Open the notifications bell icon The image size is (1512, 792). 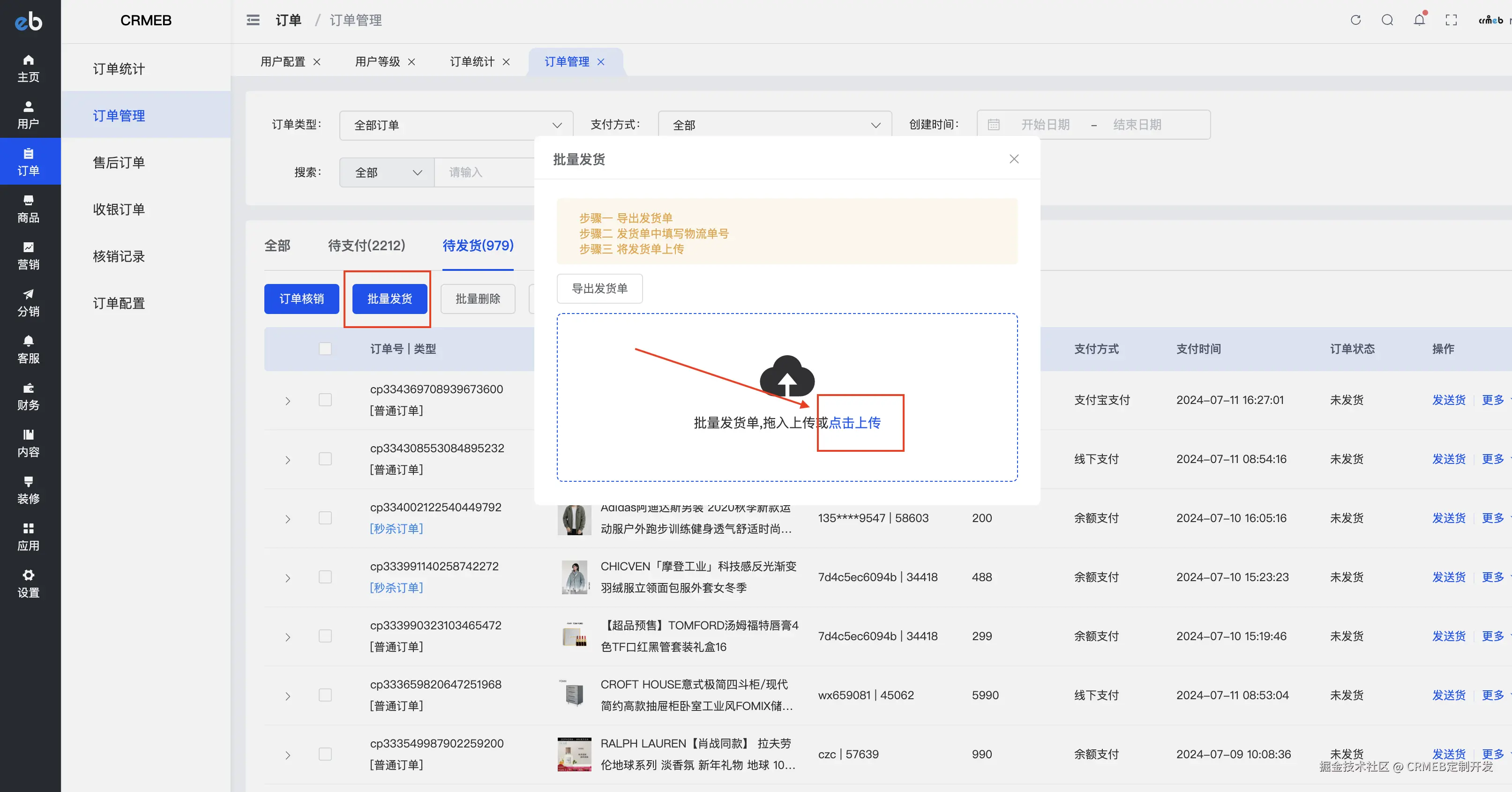click(x=1419, y=20)
